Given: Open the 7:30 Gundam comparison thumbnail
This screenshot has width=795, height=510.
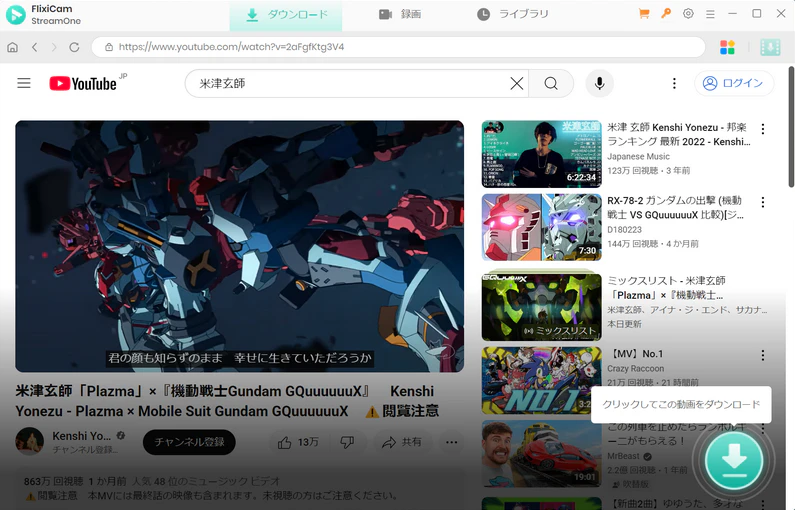Looking at the screenshot, I should (541, 227).
